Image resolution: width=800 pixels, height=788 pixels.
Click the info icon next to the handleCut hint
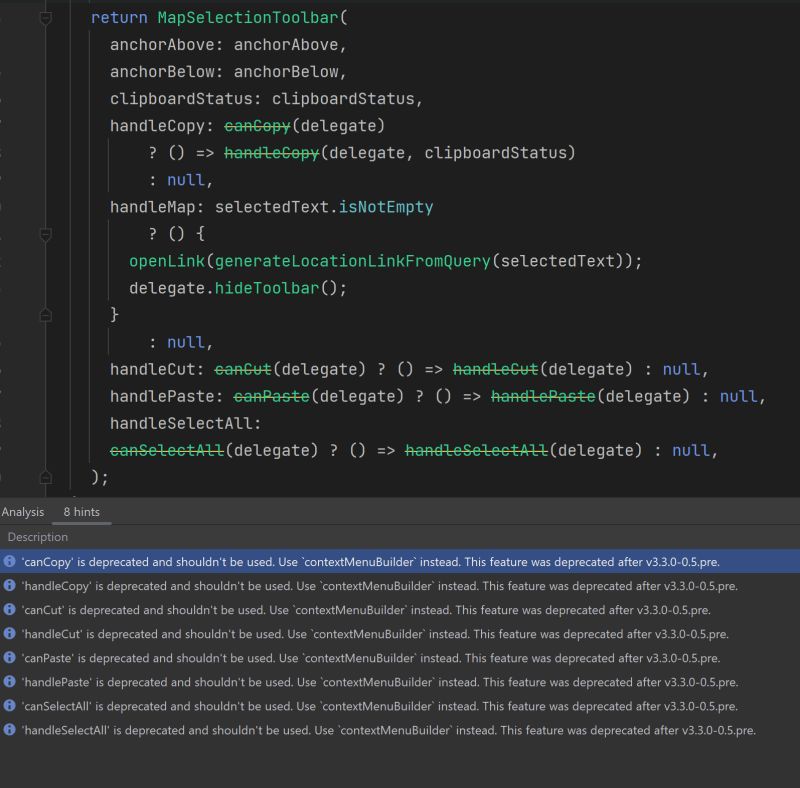click(10, 634)
